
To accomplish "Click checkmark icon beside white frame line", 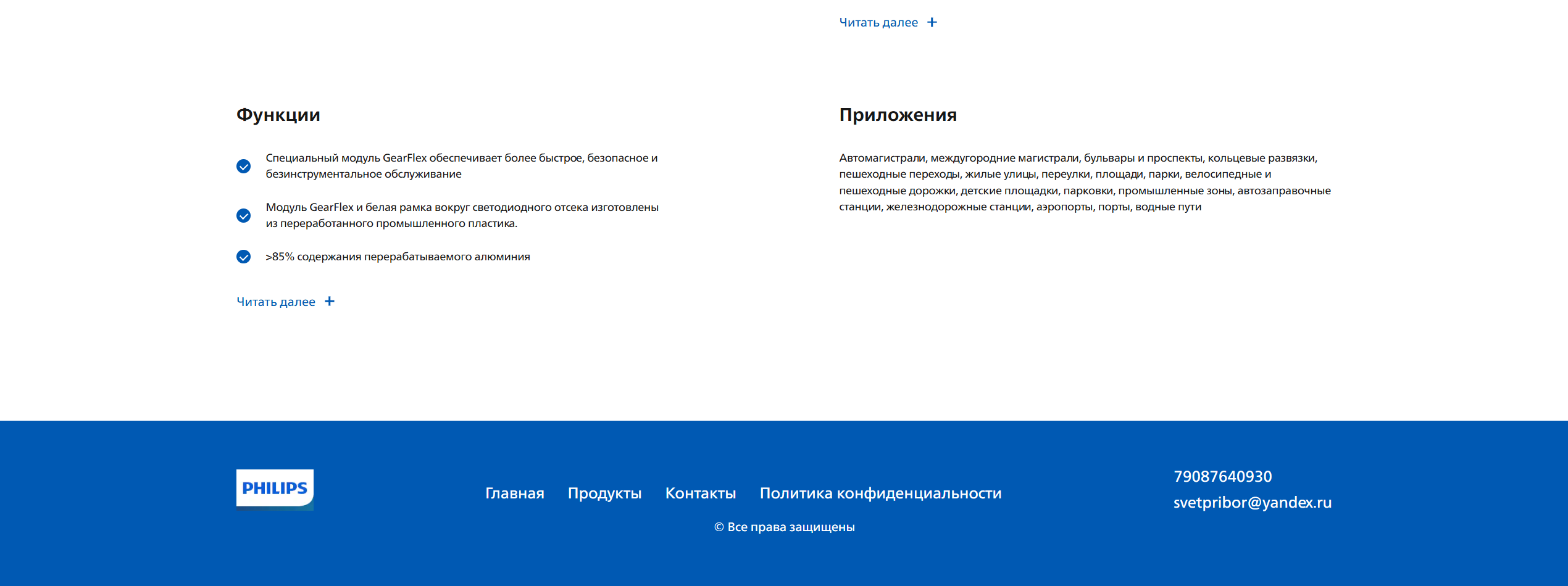I will pyautogui.click(x=244, y=216).
